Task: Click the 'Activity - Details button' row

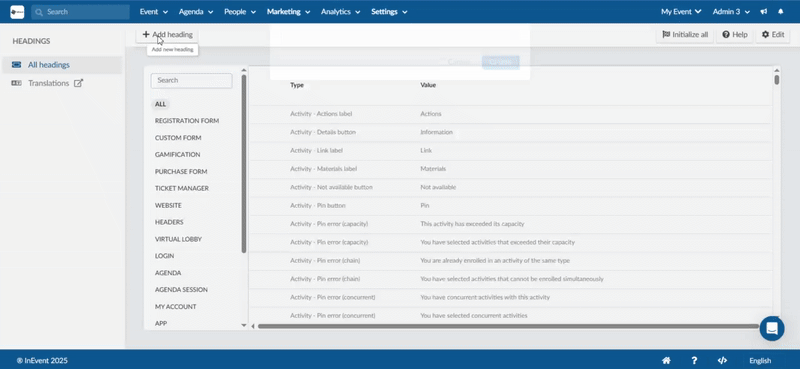Action: (510, 132)
